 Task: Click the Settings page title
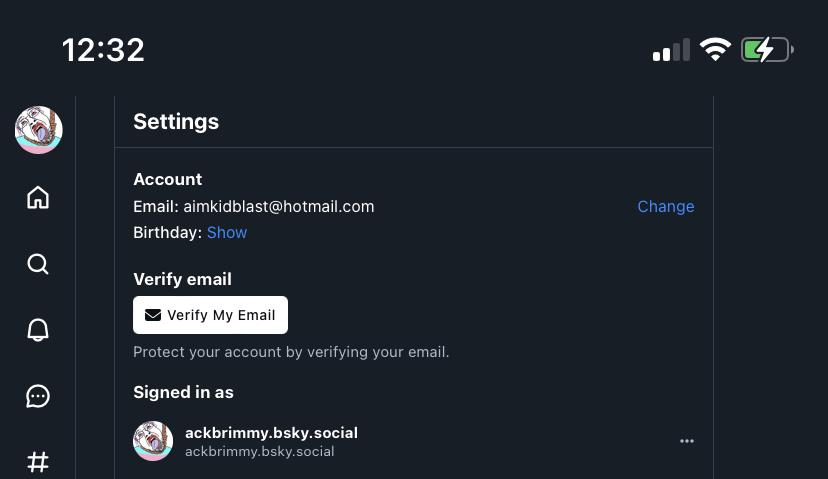point(176,122)
